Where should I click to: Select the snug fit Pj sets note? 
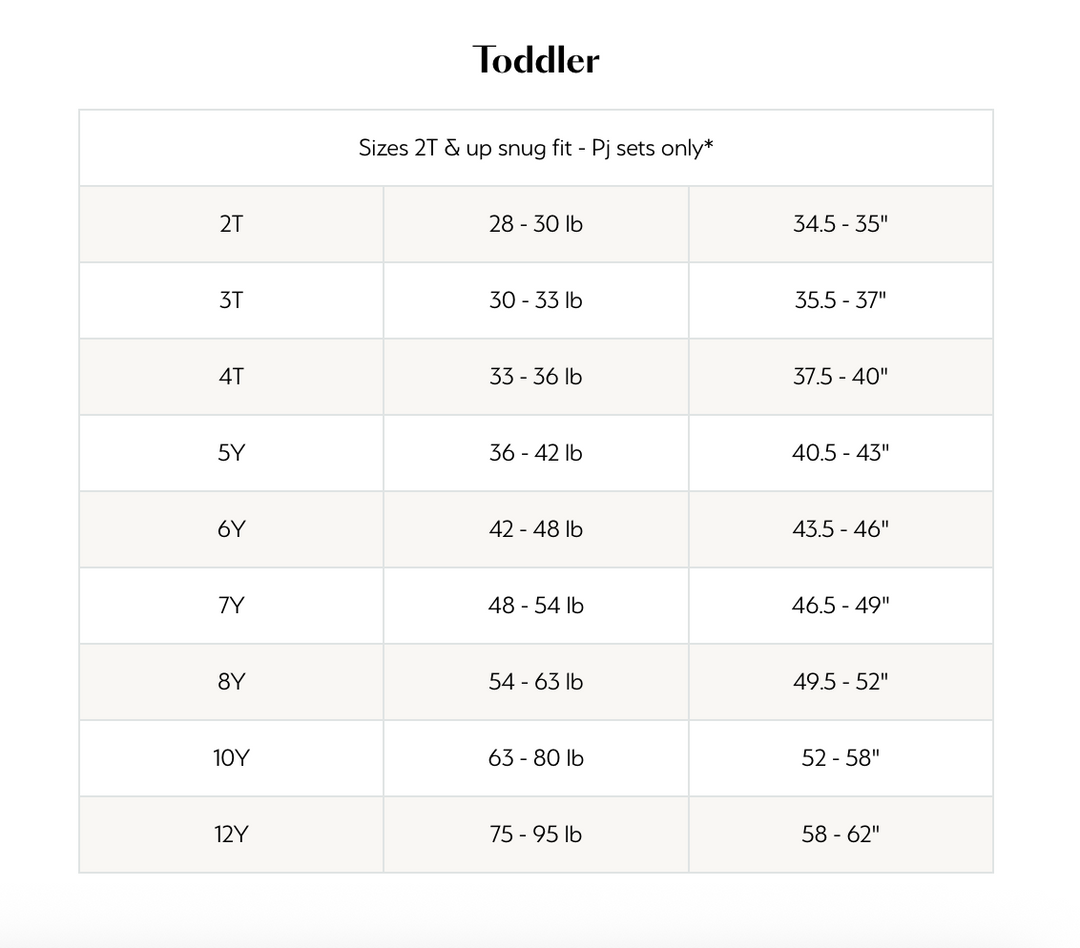(536, 148)
